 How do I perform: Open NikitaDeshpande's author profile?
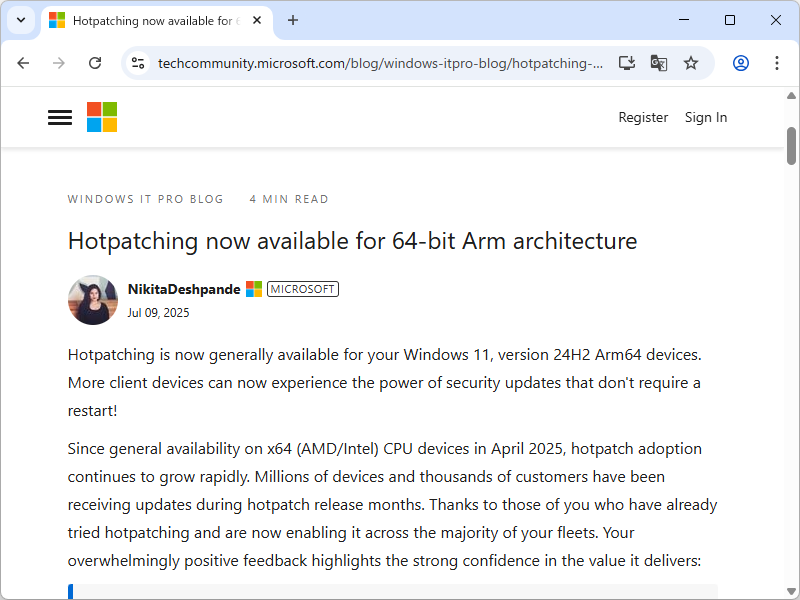pyautogui.click(x=183, y=288)
